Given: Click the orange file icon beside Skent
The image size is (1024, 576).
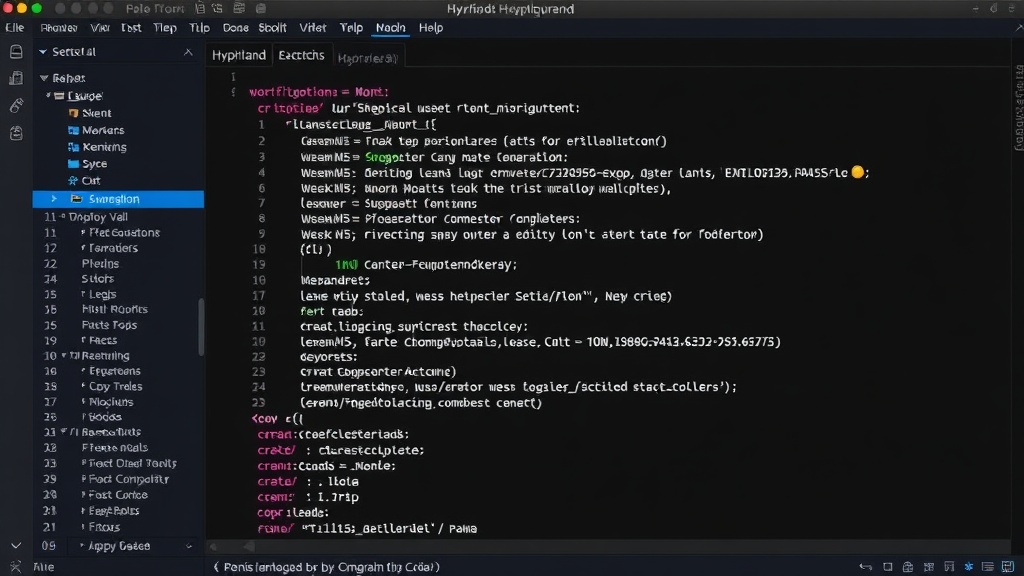Looking at the screenshot, I should [73, 113].
